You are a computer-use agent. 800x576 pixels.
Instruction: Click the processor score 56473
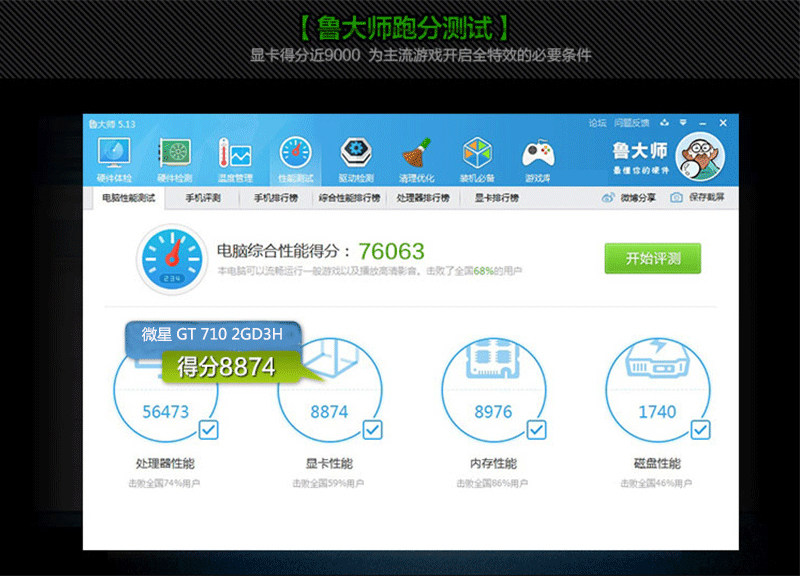click(x=166, y=412)
